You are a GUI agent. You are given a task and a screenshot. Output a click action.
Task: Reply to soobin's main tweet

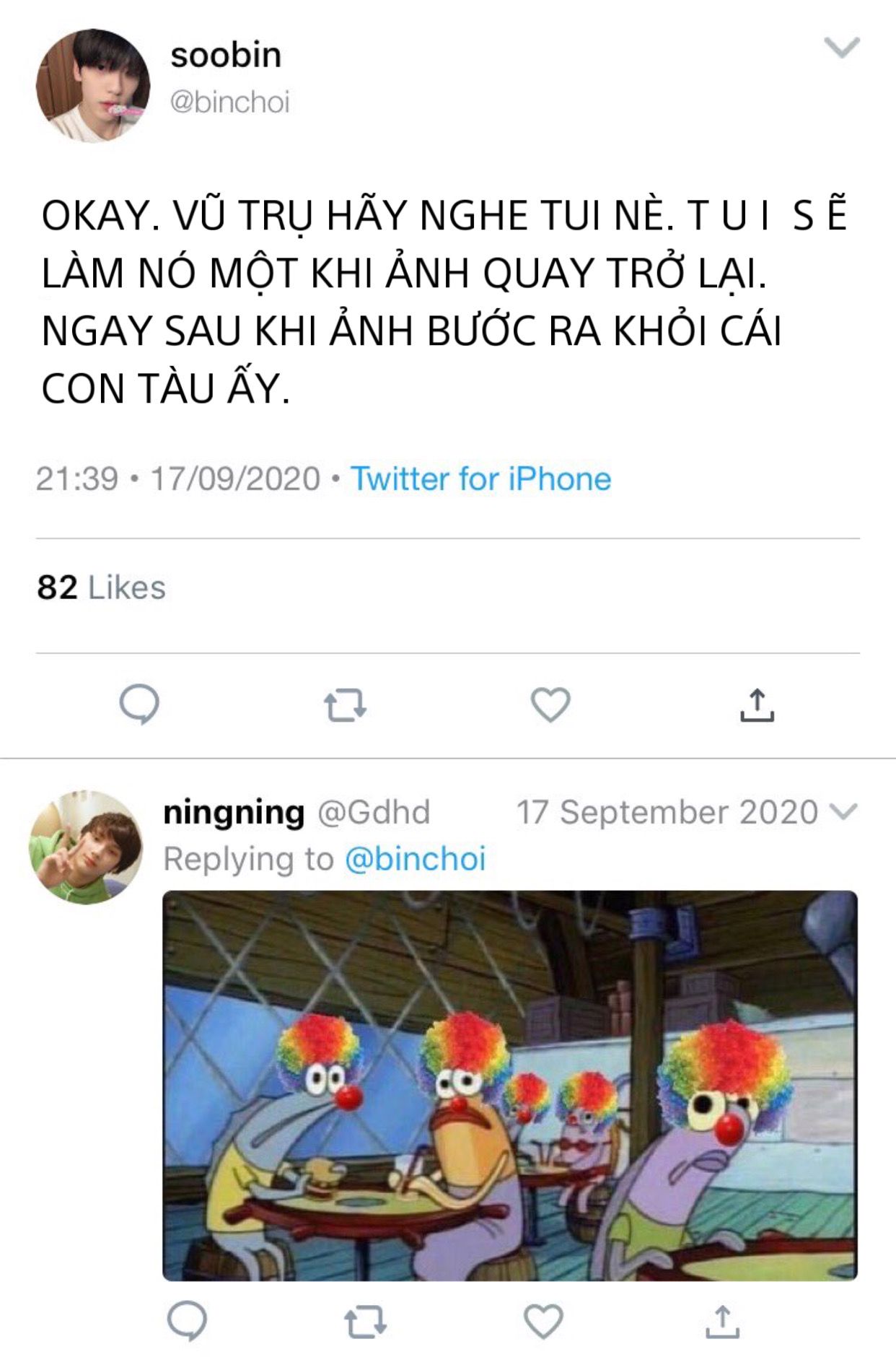(x=139, y=704)
